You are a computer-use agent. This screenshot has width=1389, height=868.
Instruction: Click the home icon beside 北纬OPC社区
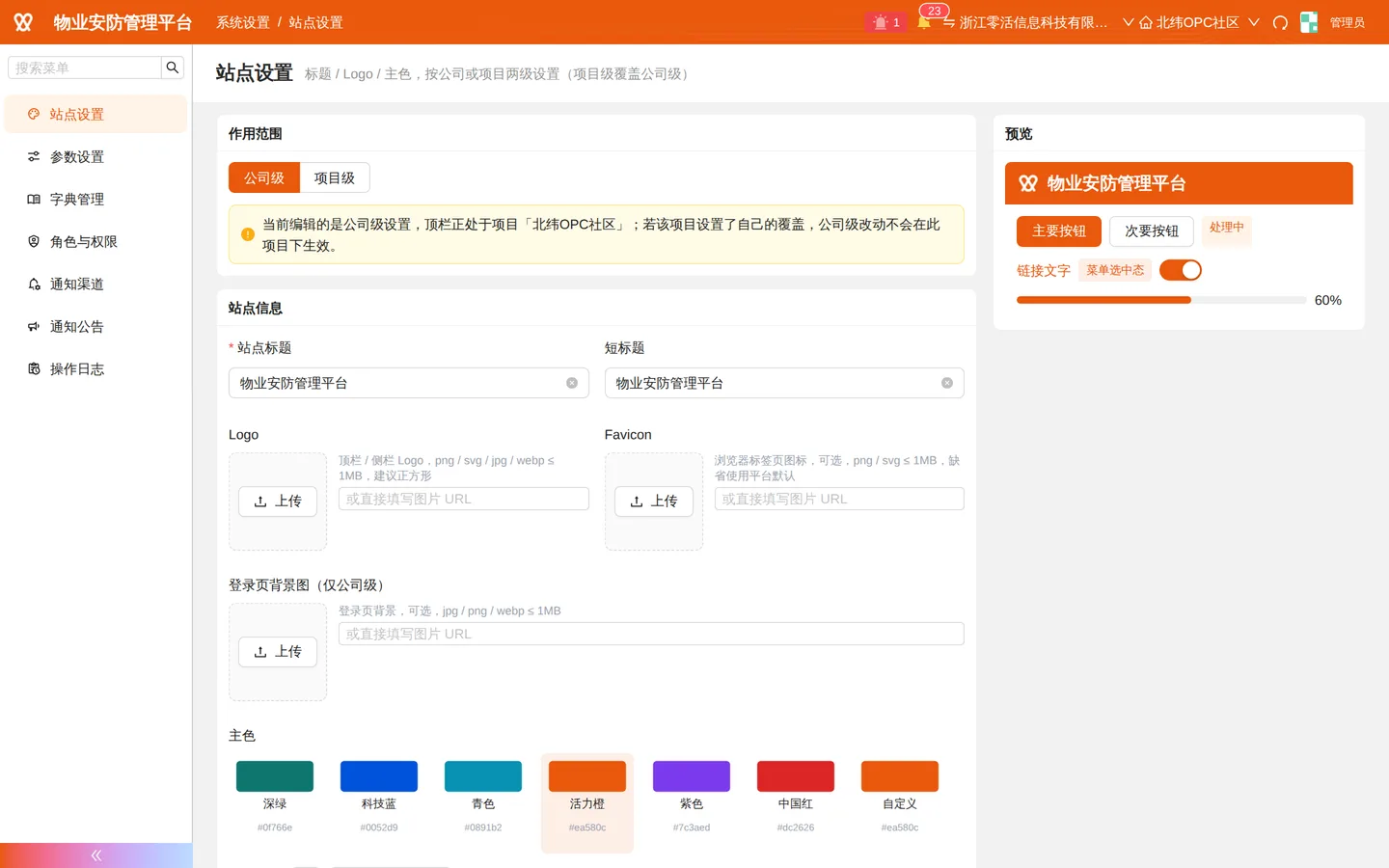(x=1146, y=22)
